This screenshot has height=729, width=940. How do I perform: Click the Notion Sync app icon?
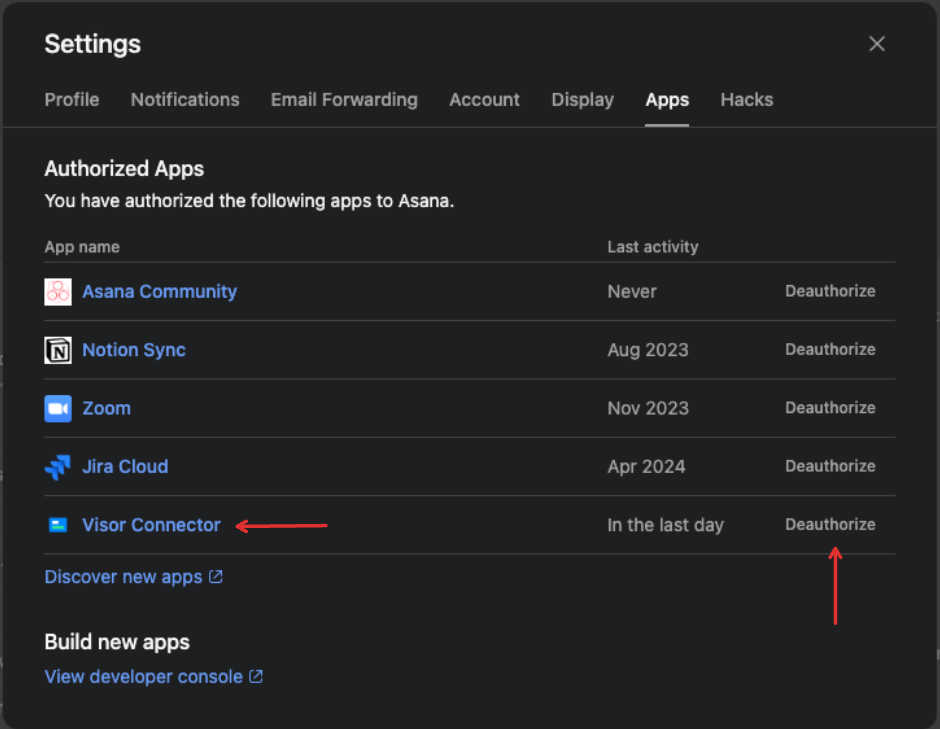(x=58, y=350)
